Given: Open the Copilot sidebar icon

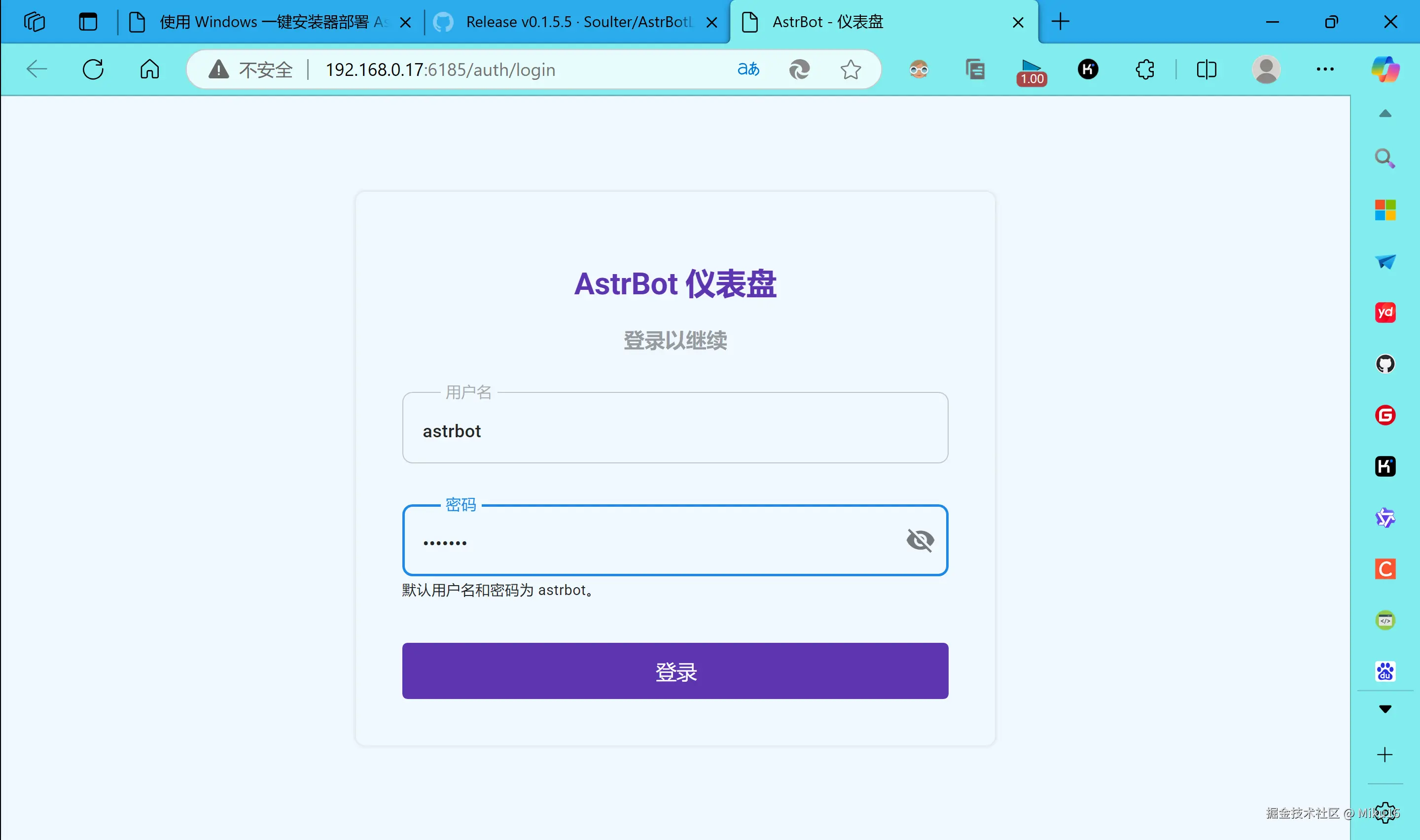Looking at the screenshot, I should click(1384, 70).
